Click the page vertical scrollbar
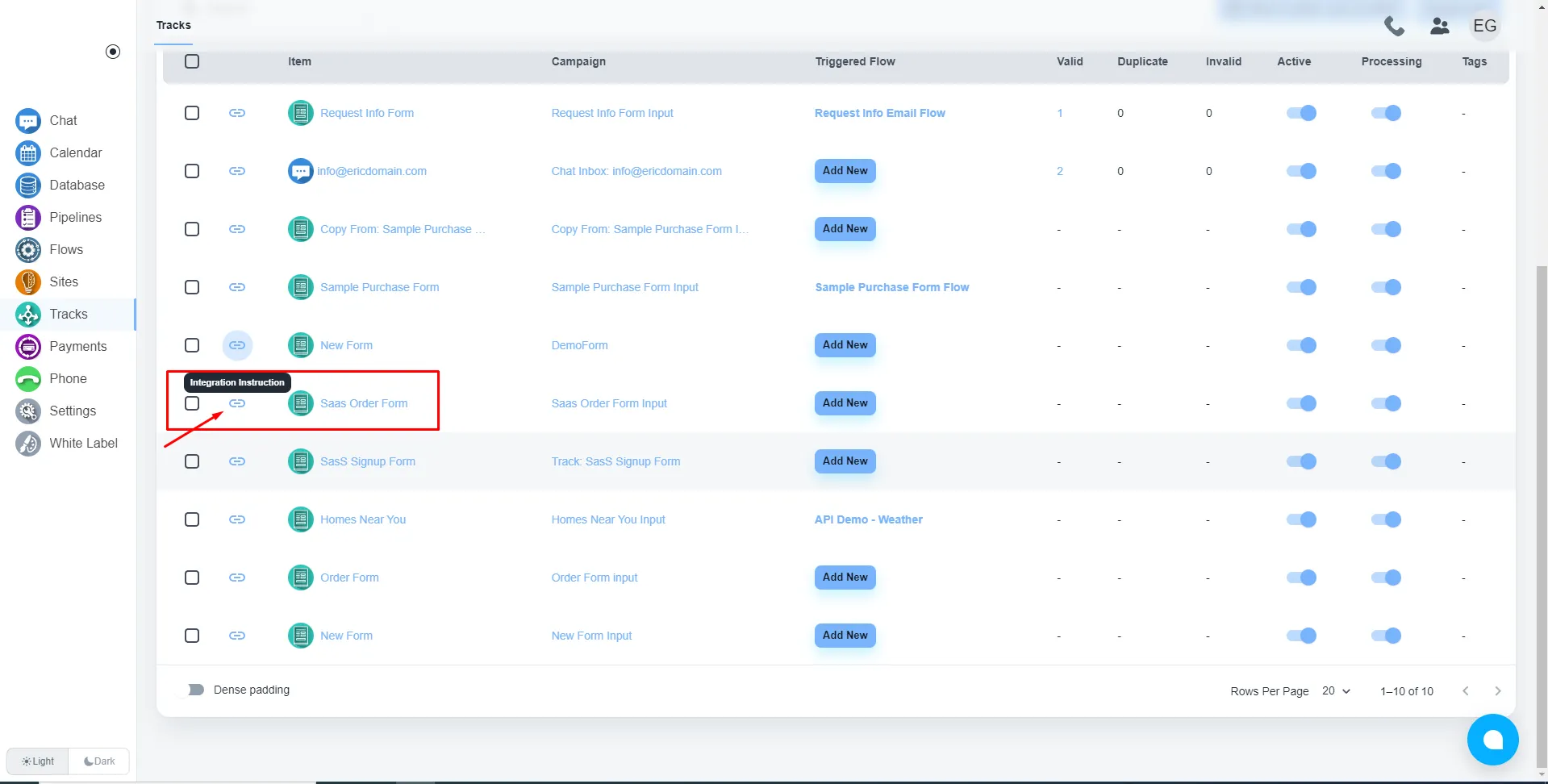 [1542, 516]
